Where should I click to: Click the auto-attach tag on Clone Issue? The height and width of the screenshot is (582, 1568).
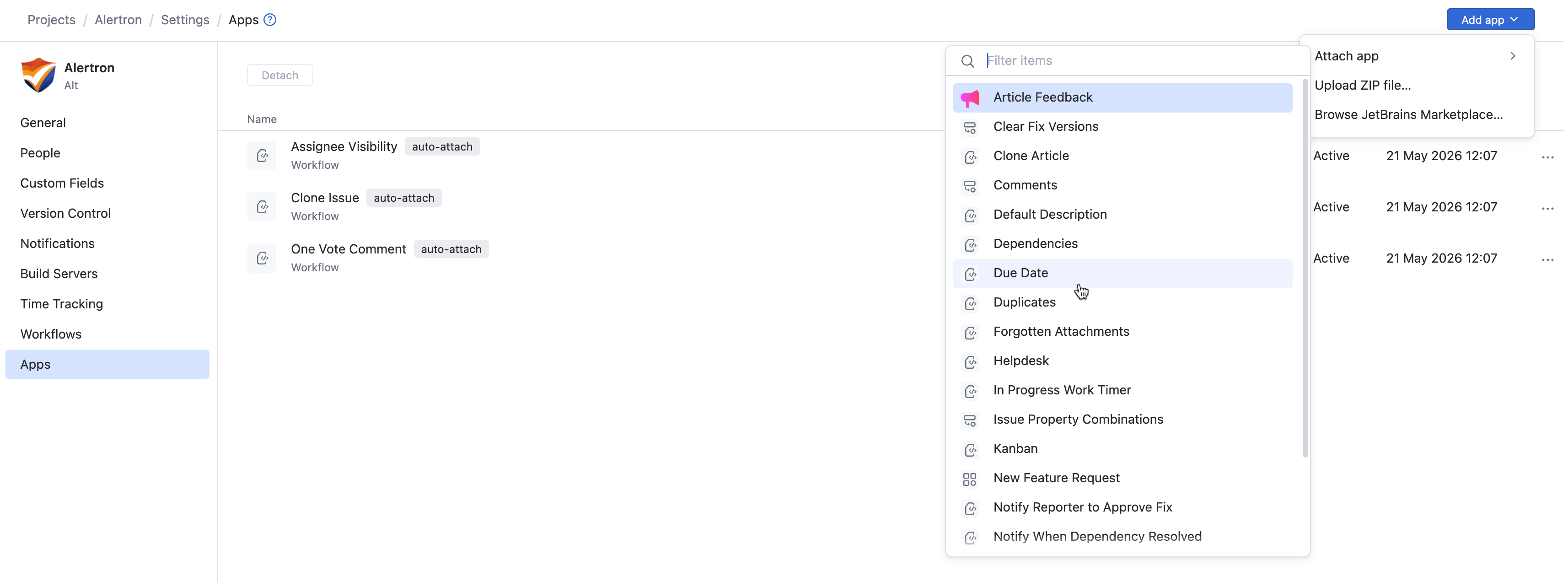(403, 198)
